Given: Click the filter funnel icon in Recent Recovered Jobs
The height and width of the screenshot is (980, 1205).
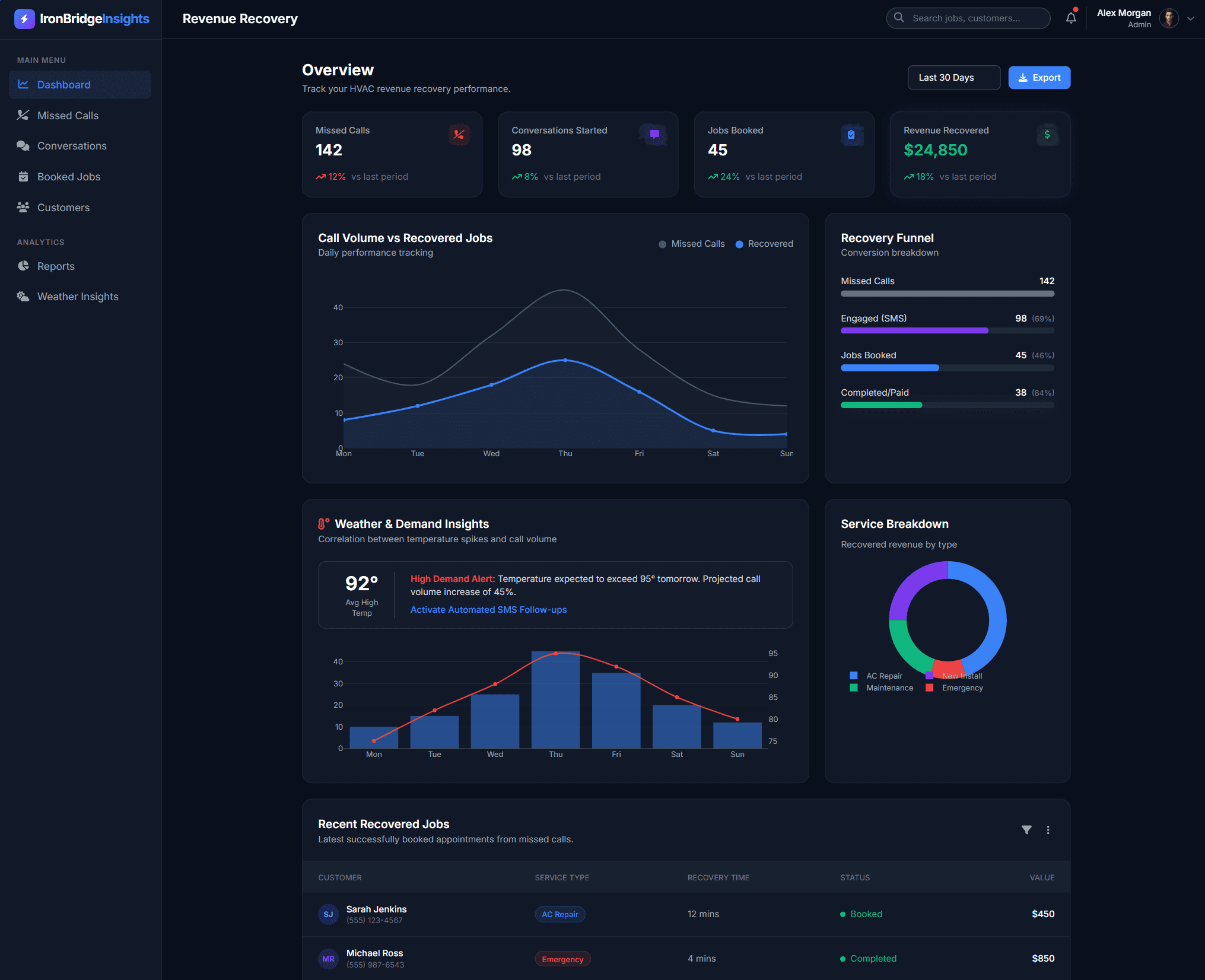Looking at the screenshot, I should click(1026, 830).
